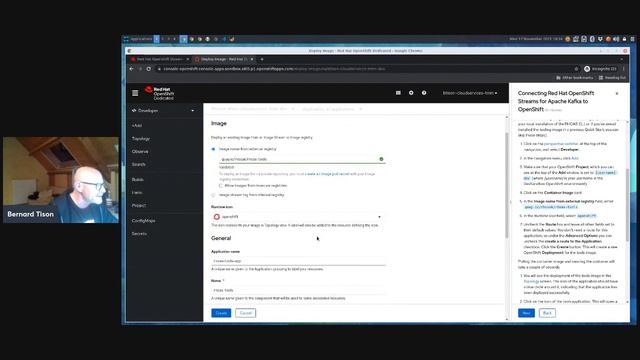Image resolution: width=640 pixels, height=360 pixels.
Task: Bookmark this page with star icon
Action: pyautogui.click(x=576, y=69)
